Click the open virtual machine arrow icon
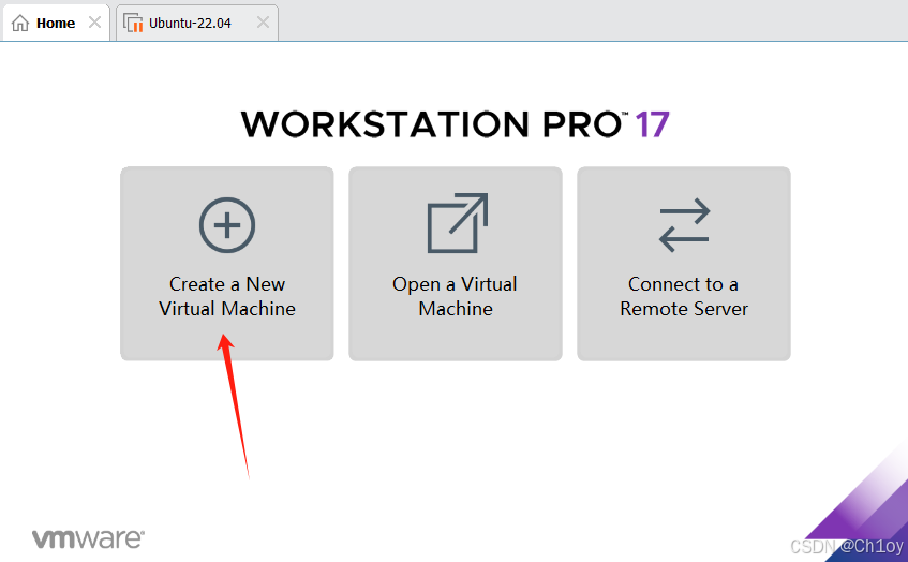The width and height of the screenshot is (908, 562). pos(457,223)
